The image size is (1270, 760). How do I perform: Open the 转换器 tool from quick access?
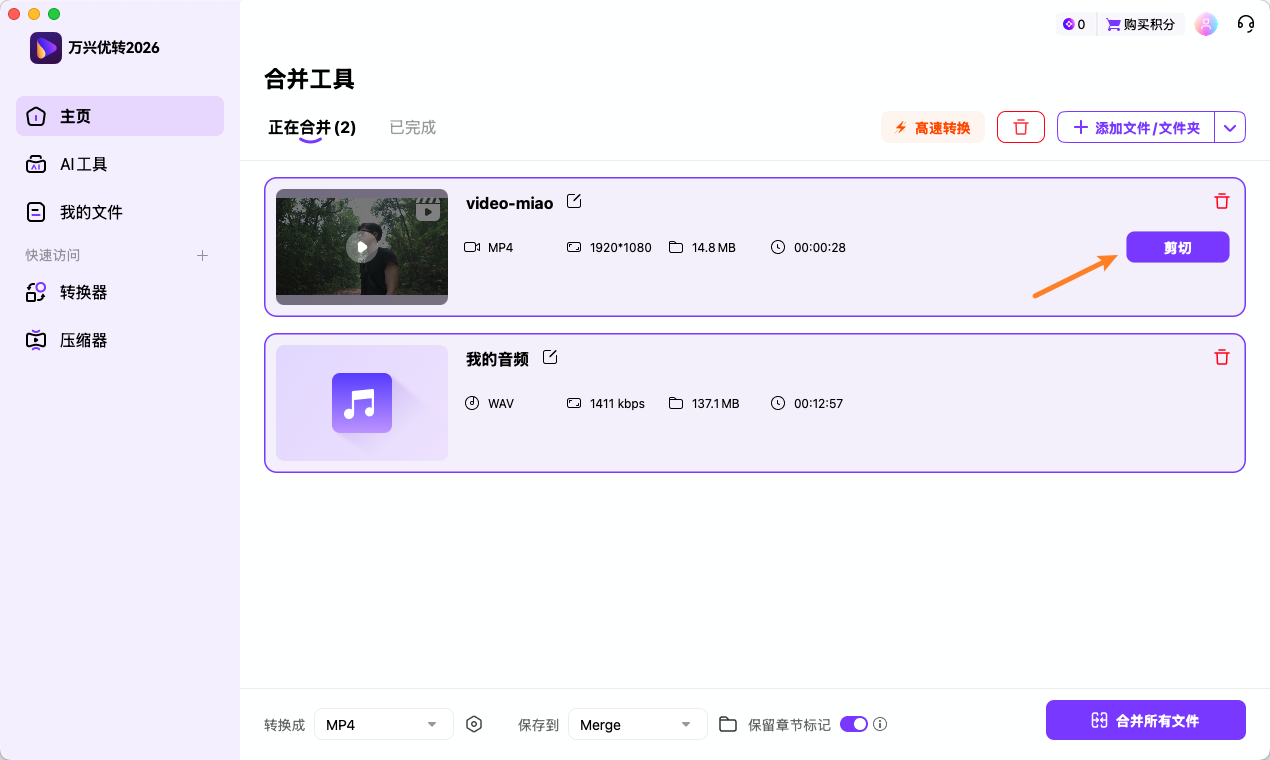85,292
